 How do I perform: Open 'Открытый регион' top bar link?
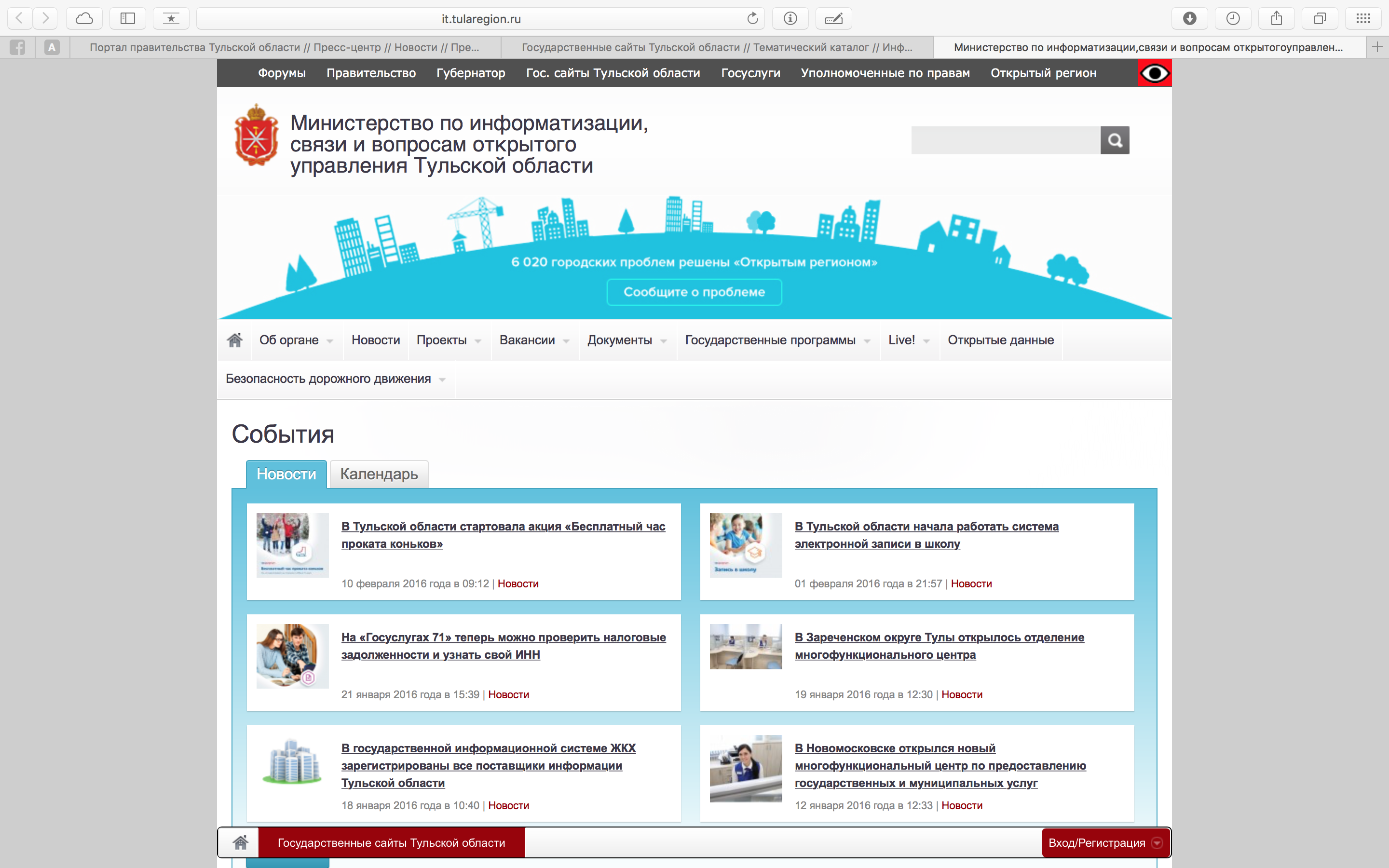(x=1044, y=73)
